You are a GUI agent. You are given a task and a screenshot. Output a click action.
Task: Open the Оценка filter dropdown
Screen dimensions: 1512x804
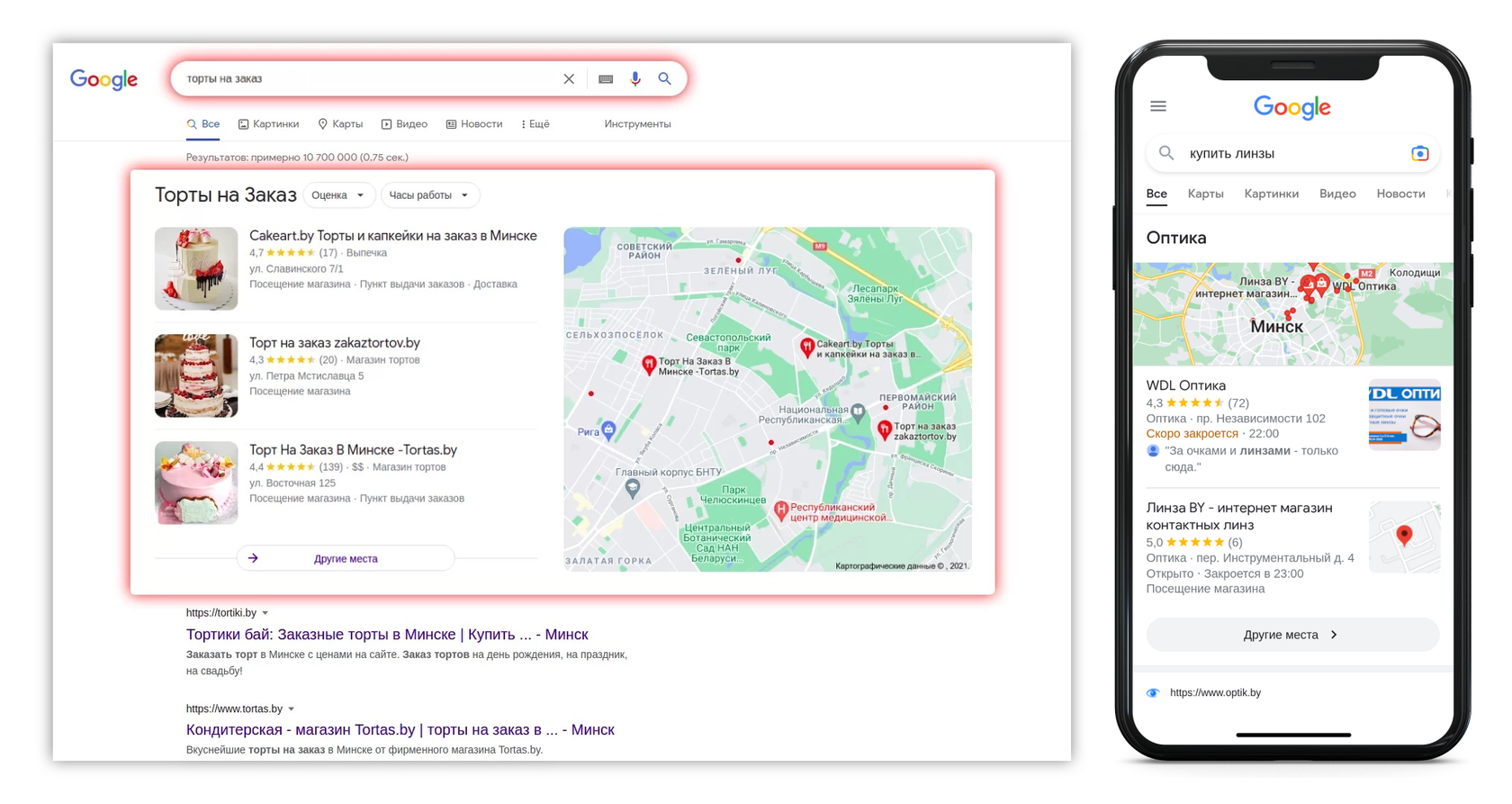click(338, 195)
